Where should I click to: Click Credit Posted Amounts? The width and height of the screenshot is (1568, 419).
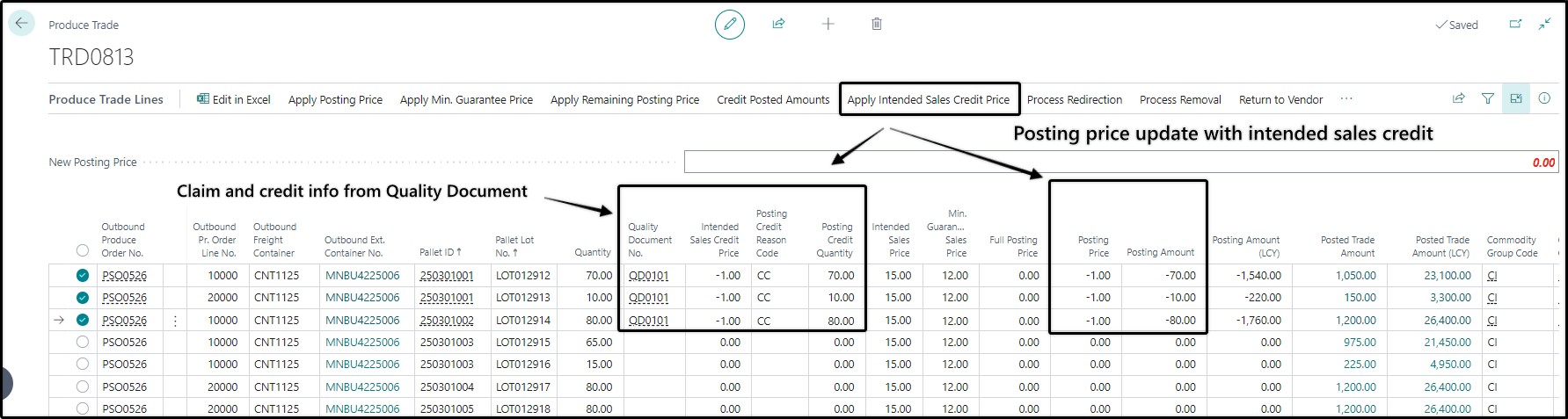tap(773, 99)
